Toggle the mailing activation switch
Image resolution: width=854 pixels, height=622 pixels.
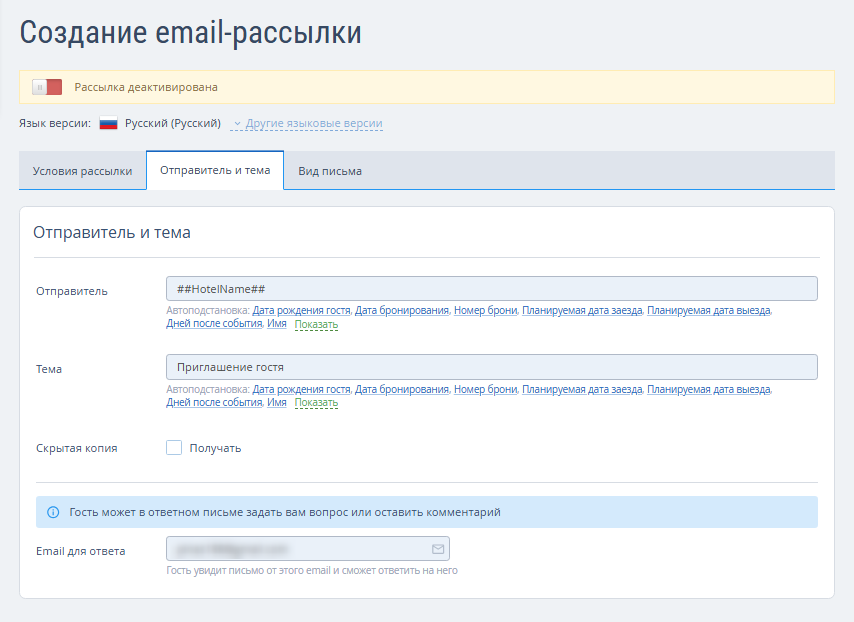pyautogui.click(x=46, y=87)
